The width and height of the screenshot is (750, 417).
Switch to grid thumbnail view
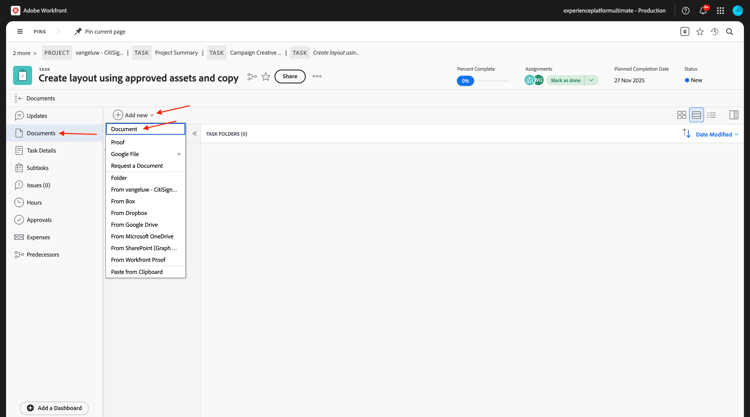682,115
